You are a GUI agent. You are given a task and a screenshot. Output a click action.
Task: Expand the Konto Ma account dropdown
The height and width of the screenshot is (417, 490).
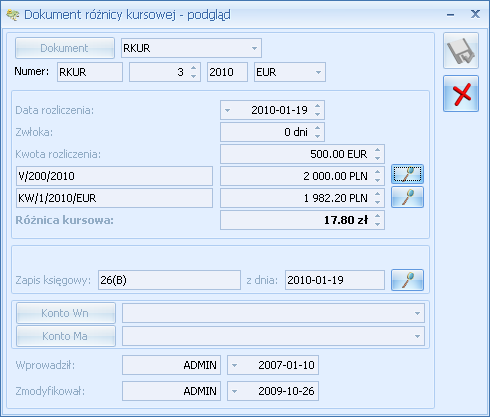417,336
